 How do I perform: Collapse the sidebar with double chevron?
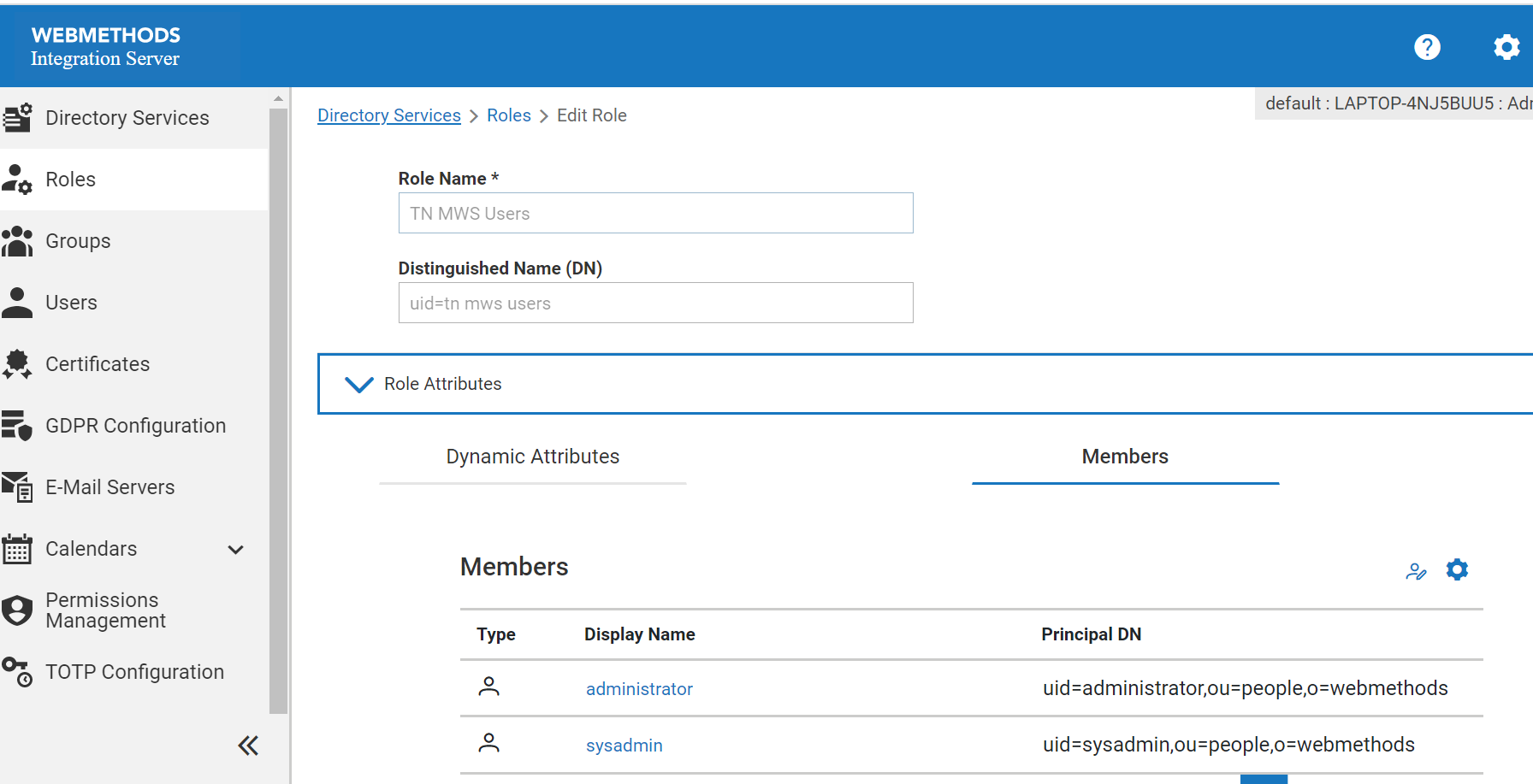pos(248,746)
